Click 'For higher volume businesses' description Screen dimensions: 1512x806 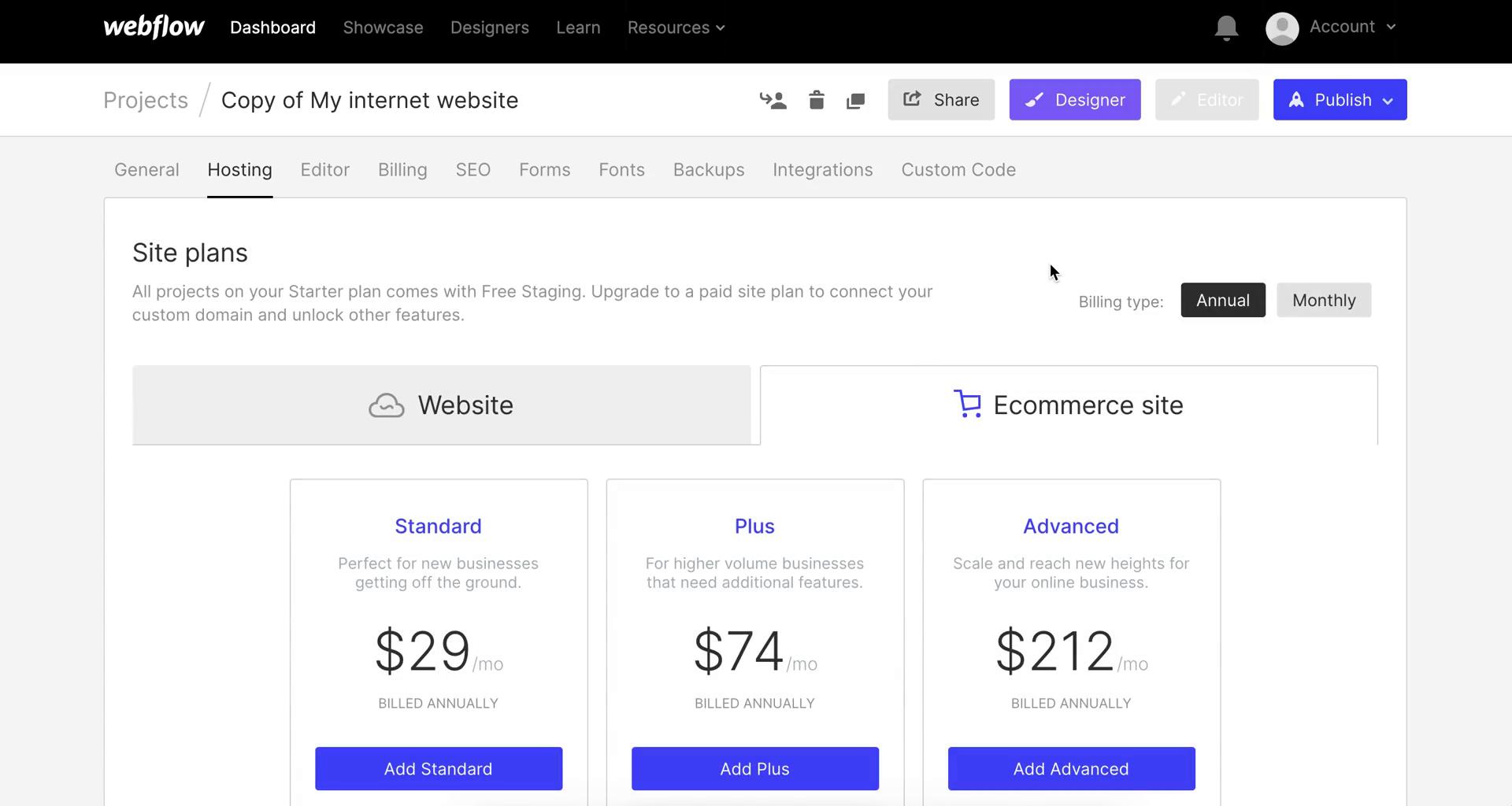click(754, 573)
